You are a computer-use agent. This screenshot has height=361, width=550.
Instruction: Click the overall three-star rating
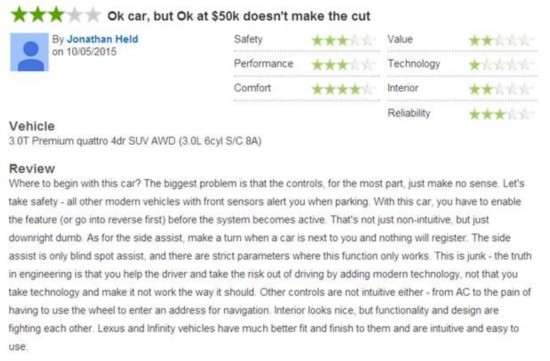pos(56,15)
